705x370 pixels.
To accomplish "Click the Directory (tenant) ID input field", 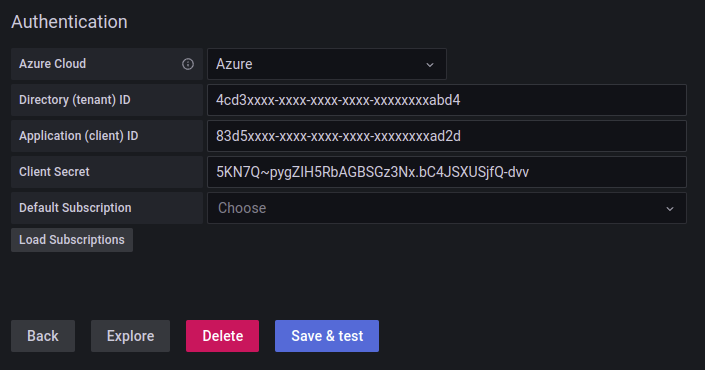I will coord(446,100).
